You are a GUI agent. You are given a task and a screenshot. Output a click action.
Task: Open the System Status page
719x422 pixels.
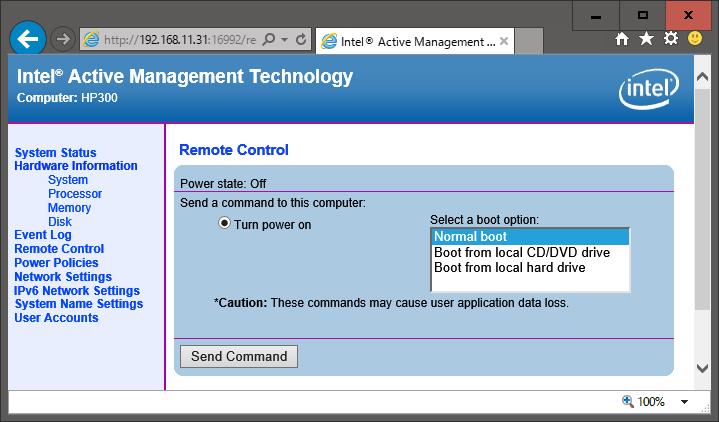55,152
